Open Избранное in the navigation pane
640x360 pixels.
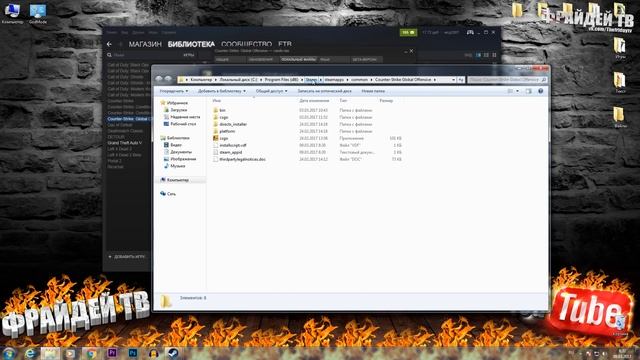(177, 103)
